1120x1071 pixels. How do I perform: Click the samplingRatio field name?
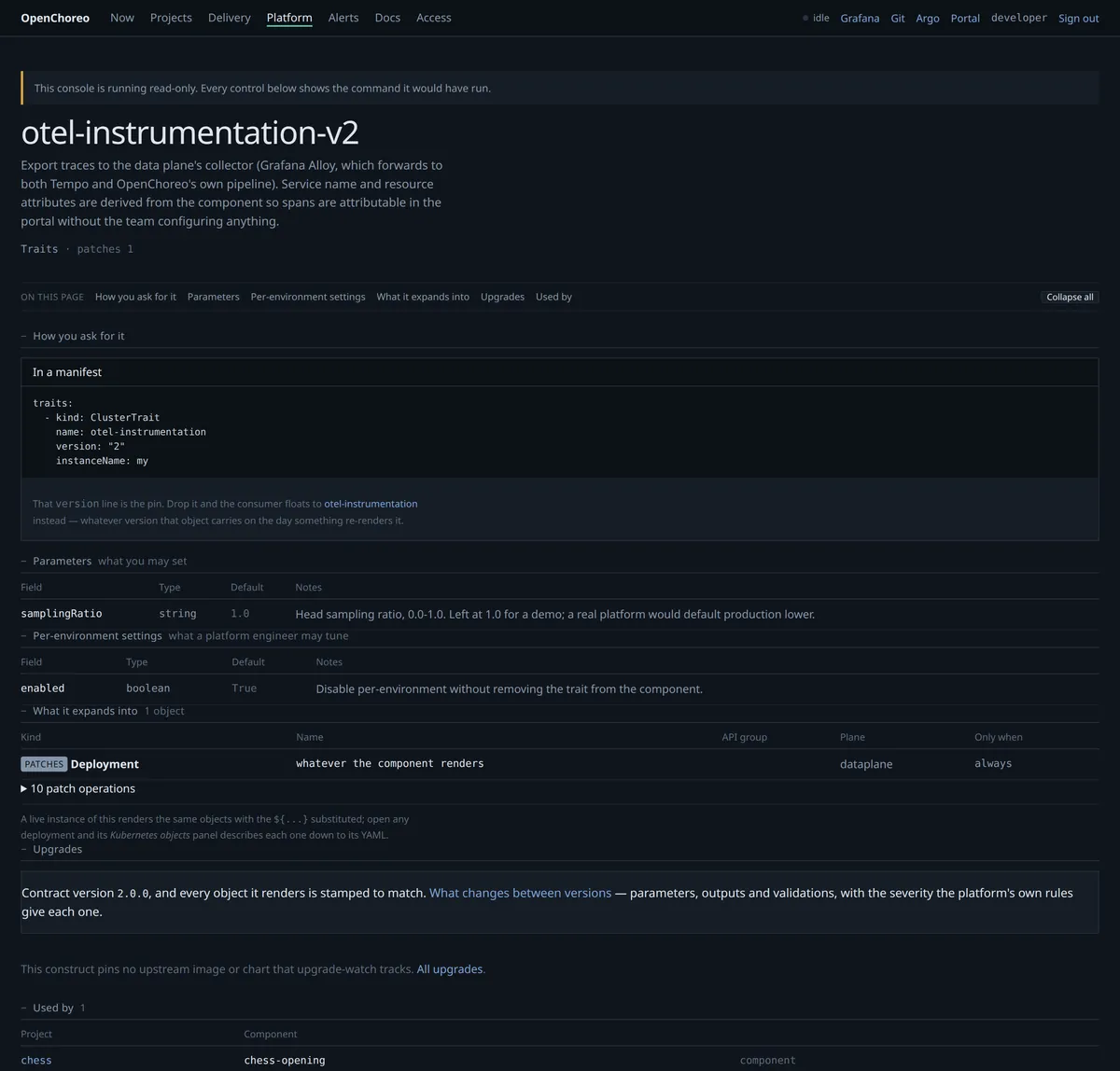click(x=62, y=614)
